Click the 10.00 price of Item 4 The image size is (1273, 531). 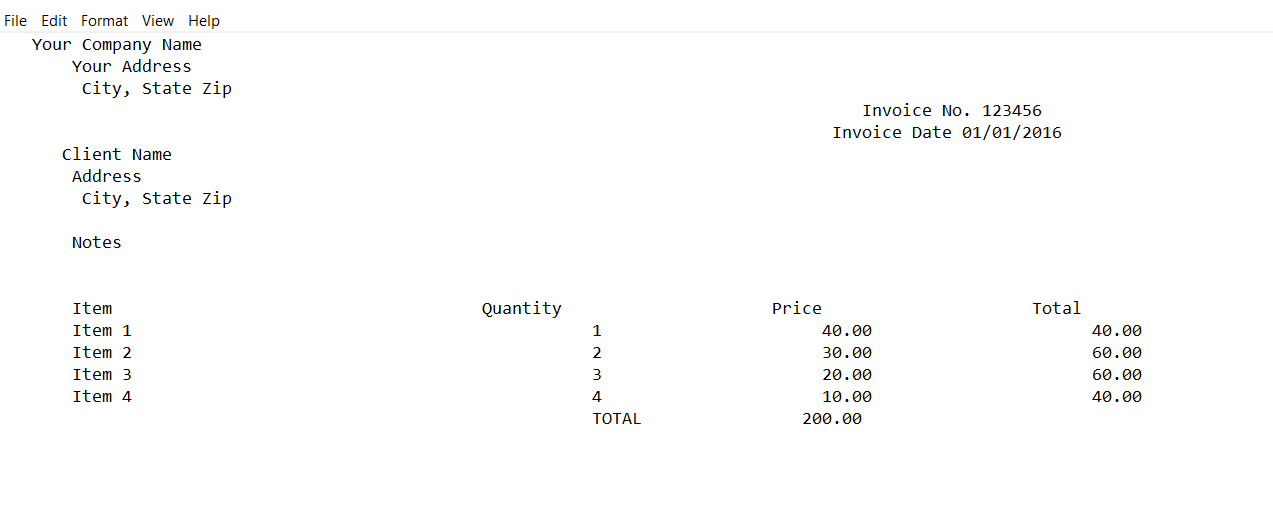coord(847,397)
